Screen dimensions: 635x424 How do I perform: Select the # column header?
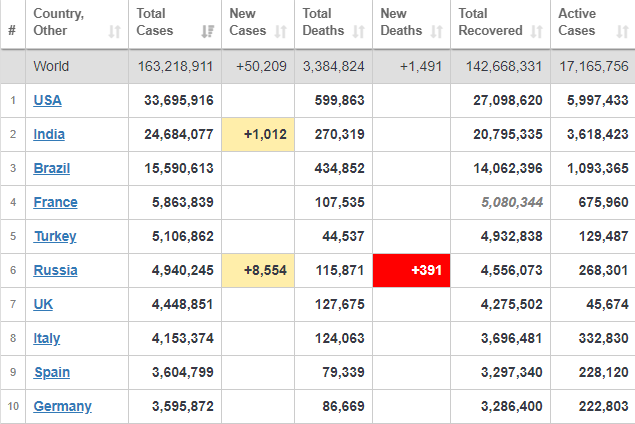click(12, 30)
